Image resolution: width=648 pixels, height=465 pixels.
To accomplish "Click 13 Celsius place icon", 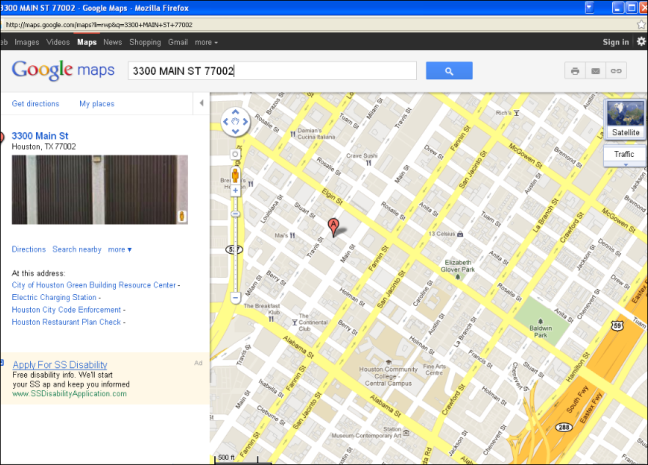I will pos(460,234).
